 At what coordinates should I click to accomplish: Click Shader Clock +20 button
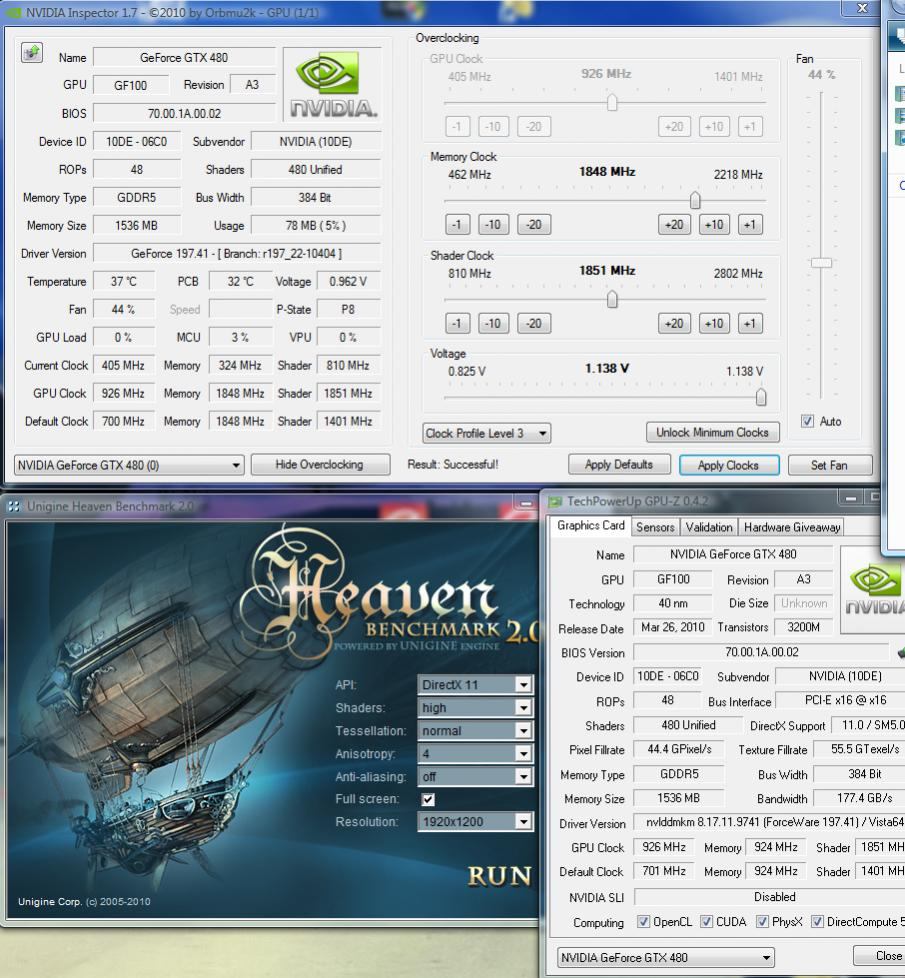click(674, 323)
